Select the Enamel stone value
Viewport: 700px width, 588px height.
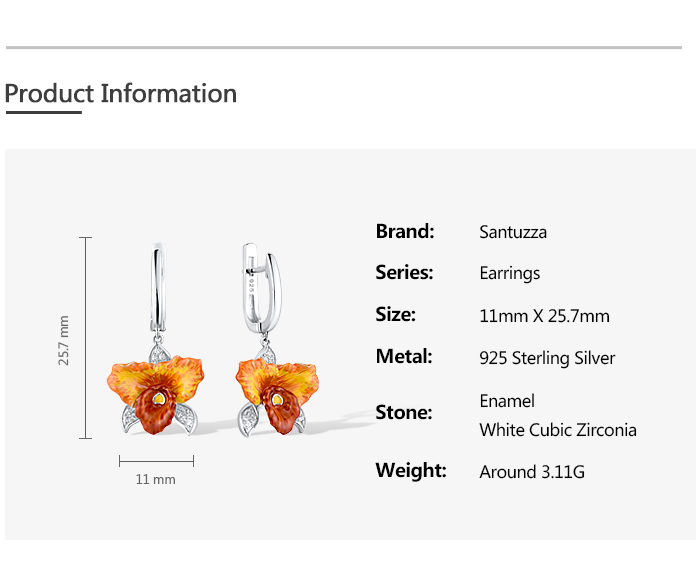[x=507, y=401]
